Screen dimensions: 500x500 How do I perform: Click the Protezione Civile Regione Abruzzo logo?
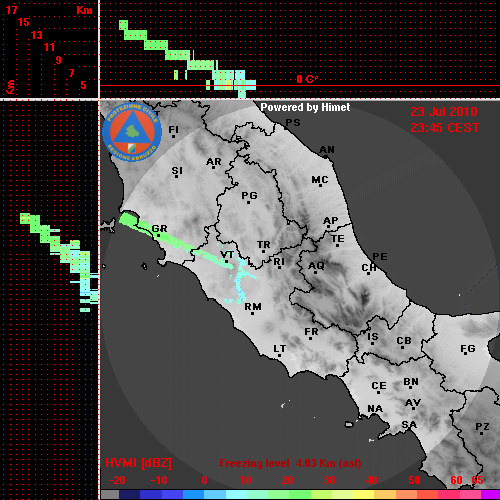pos(132,133)
